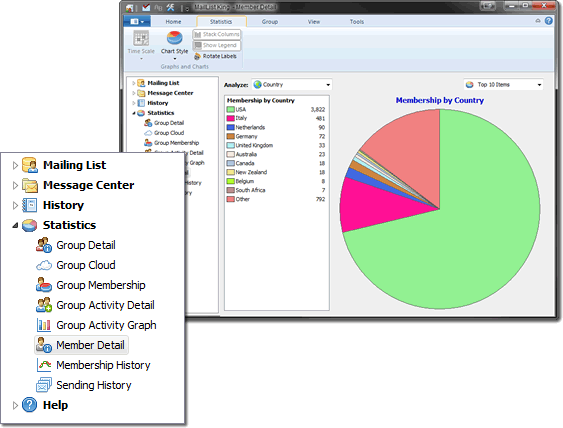Minimize the ribbon with the small arrow

pos(538,21)
